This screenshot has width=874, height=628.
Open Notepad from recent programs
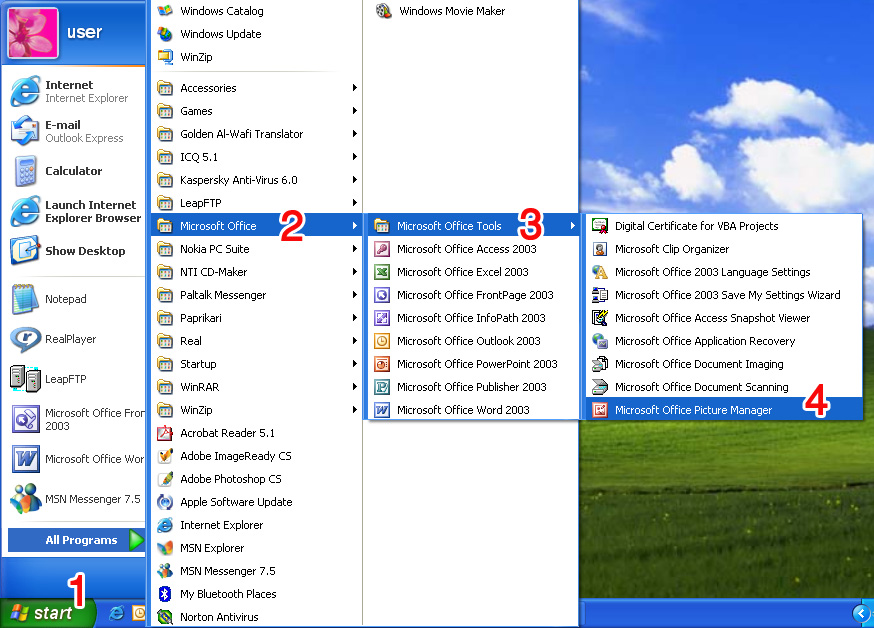pos(74,299)
